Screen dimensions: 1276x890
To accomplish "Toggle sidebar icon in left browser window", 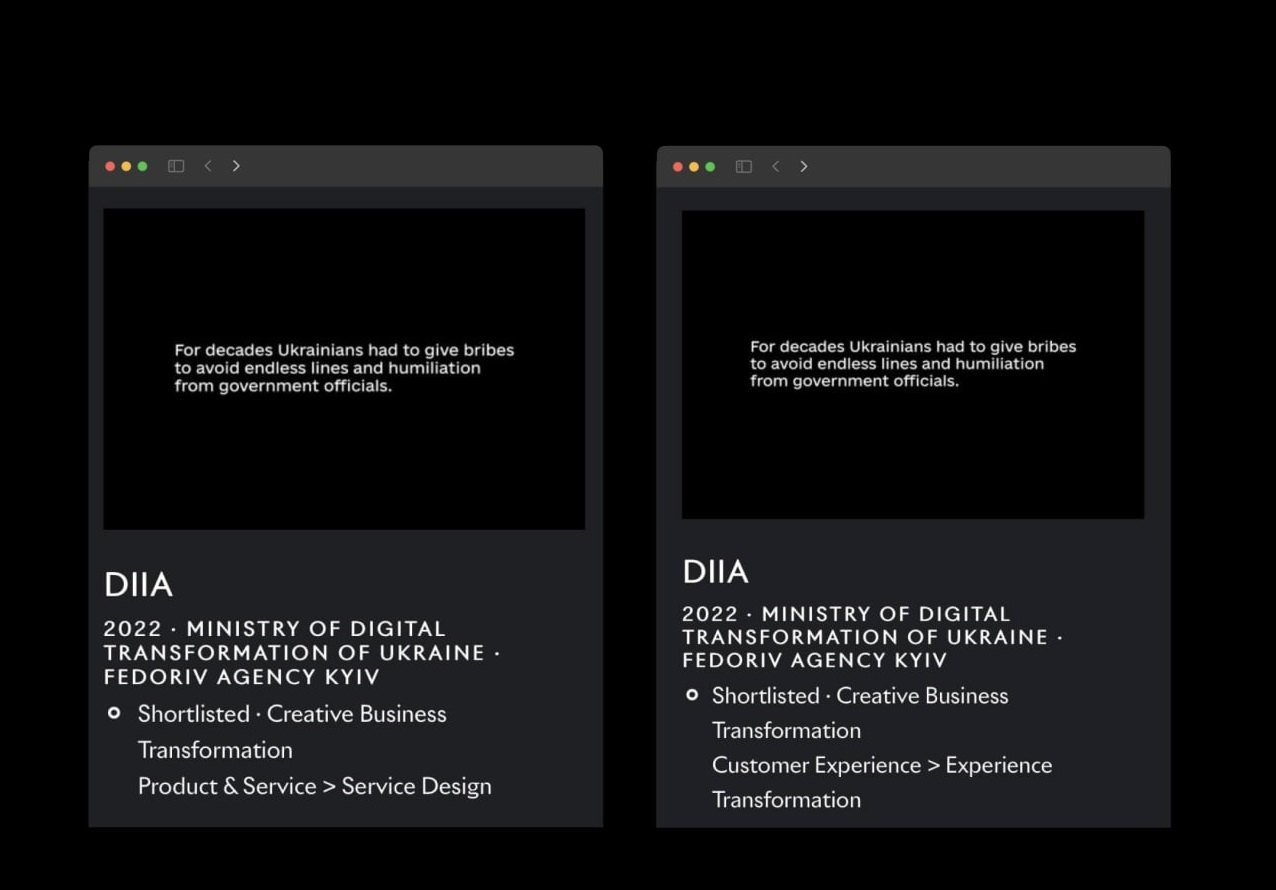I will (x=176, y=166).
